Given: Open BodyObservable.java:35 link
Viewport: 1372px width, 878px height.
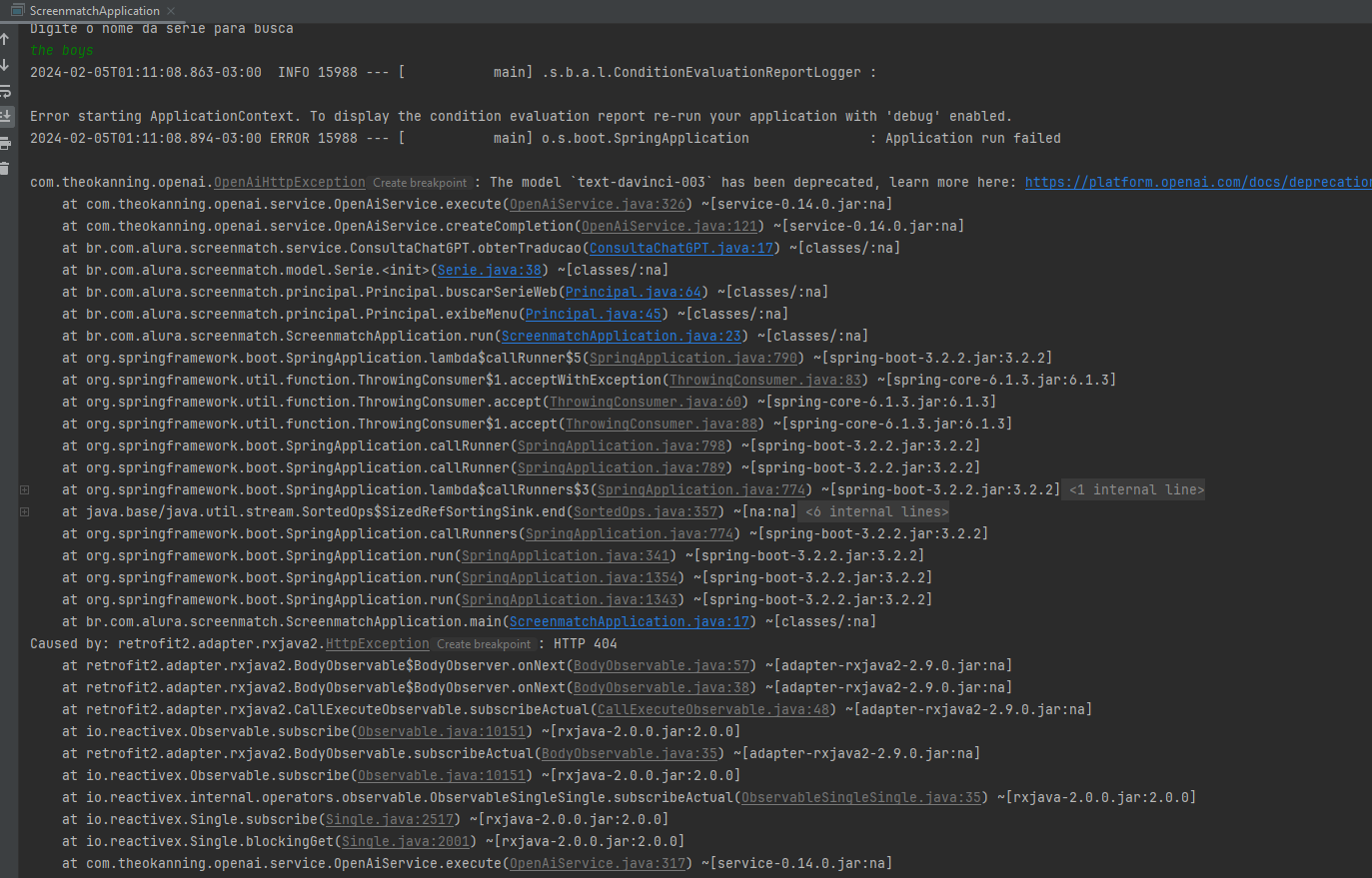Looking at the screenshot, I should coord(630,753).
